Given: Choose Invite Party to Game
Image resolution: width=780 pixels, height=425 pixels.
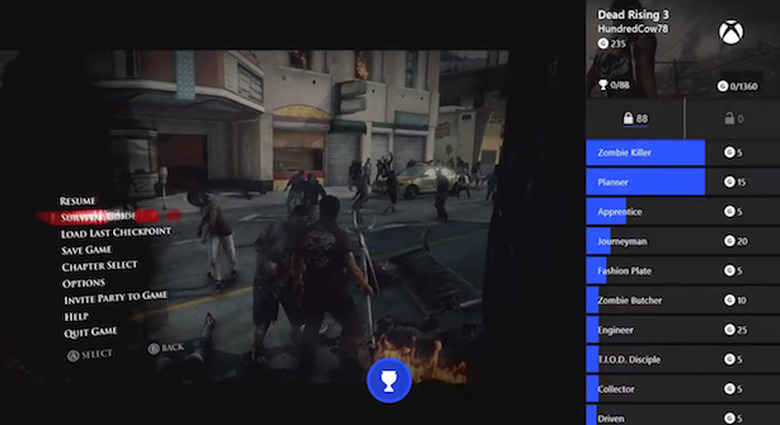Looking at the screenshot, I should tap(115, 298).
